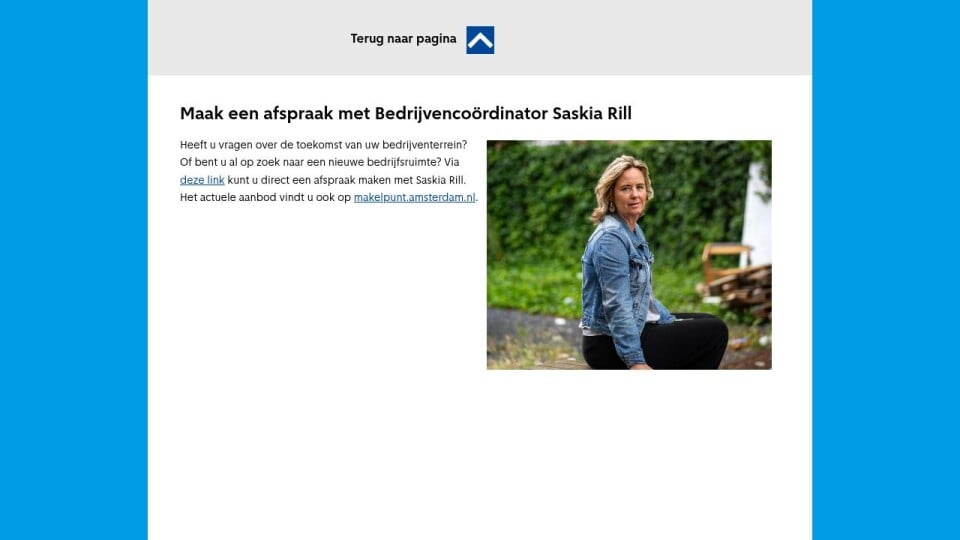Image resolution: width=960 pixels, height=540 pixels.
Task: Select the 'Terug naar pagina' label
Action: (403, 39)
